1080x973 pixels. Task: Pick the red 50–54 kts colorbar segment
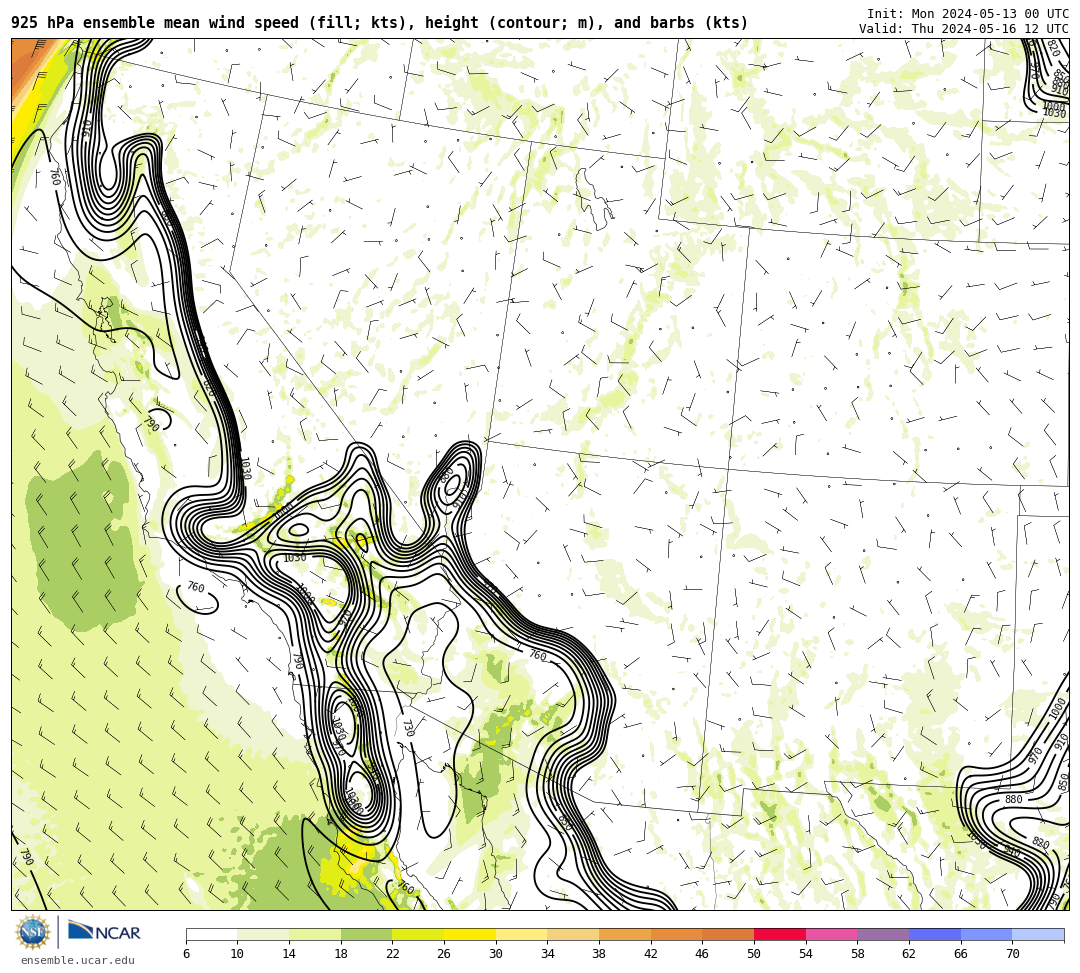click(x=780, y=934)
